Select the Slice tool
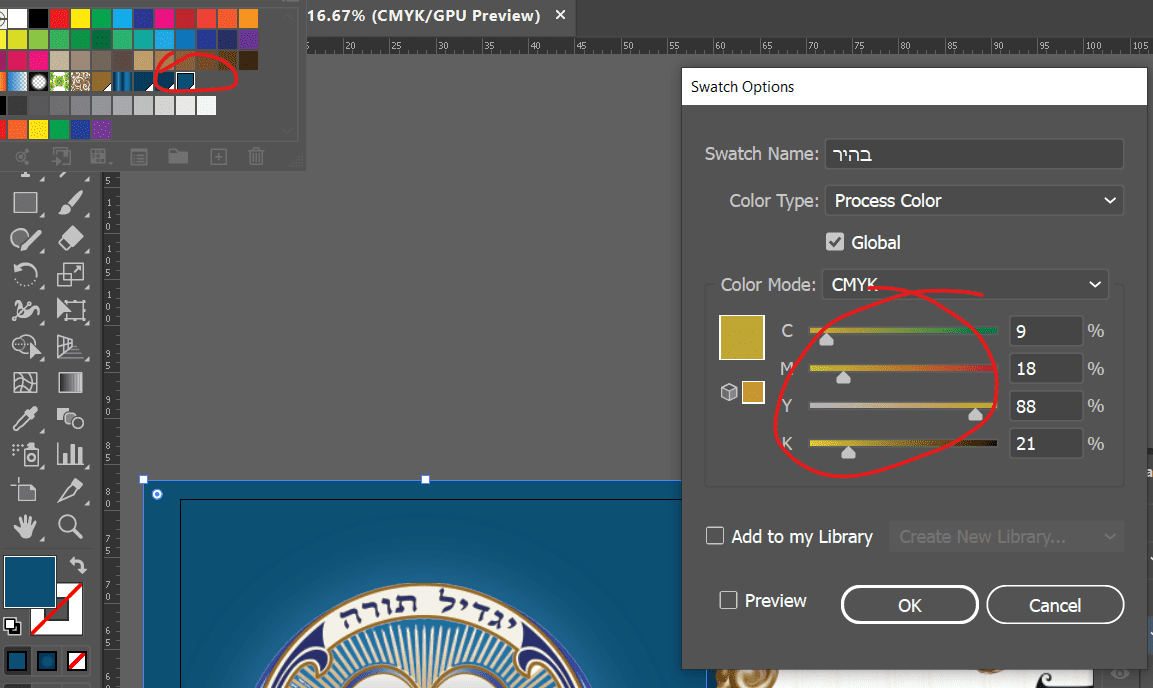This screenshot has height=688, width=1153. point(71,490)
